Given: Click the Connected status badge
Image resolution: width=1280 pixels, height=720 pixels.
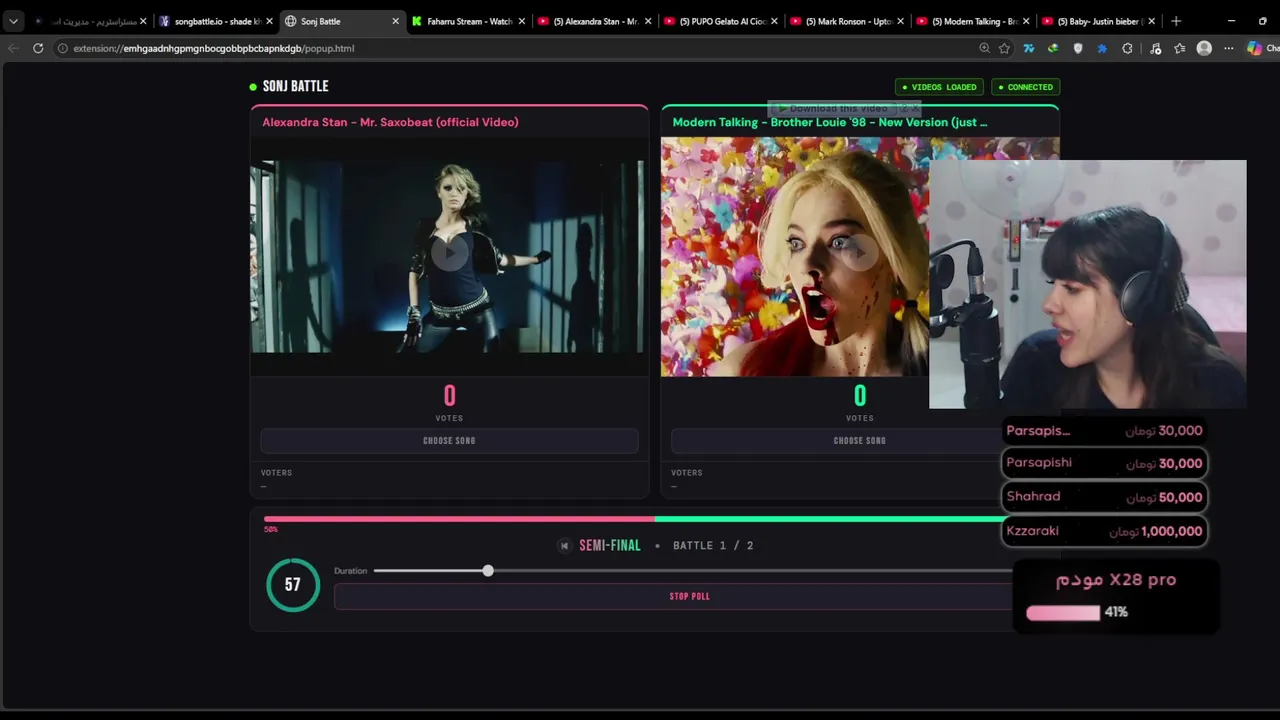Looking at the screenshot, I should (x=1025, y=87).
